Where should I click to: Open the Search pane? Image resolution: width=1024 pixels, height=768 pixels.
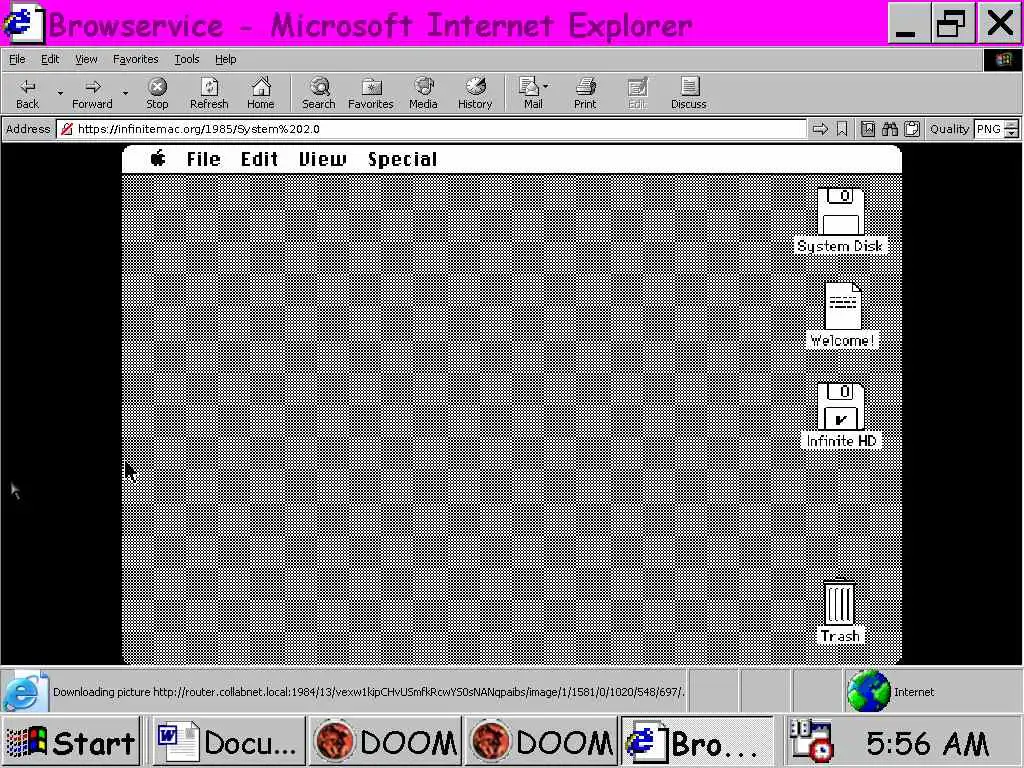point(319,93)
